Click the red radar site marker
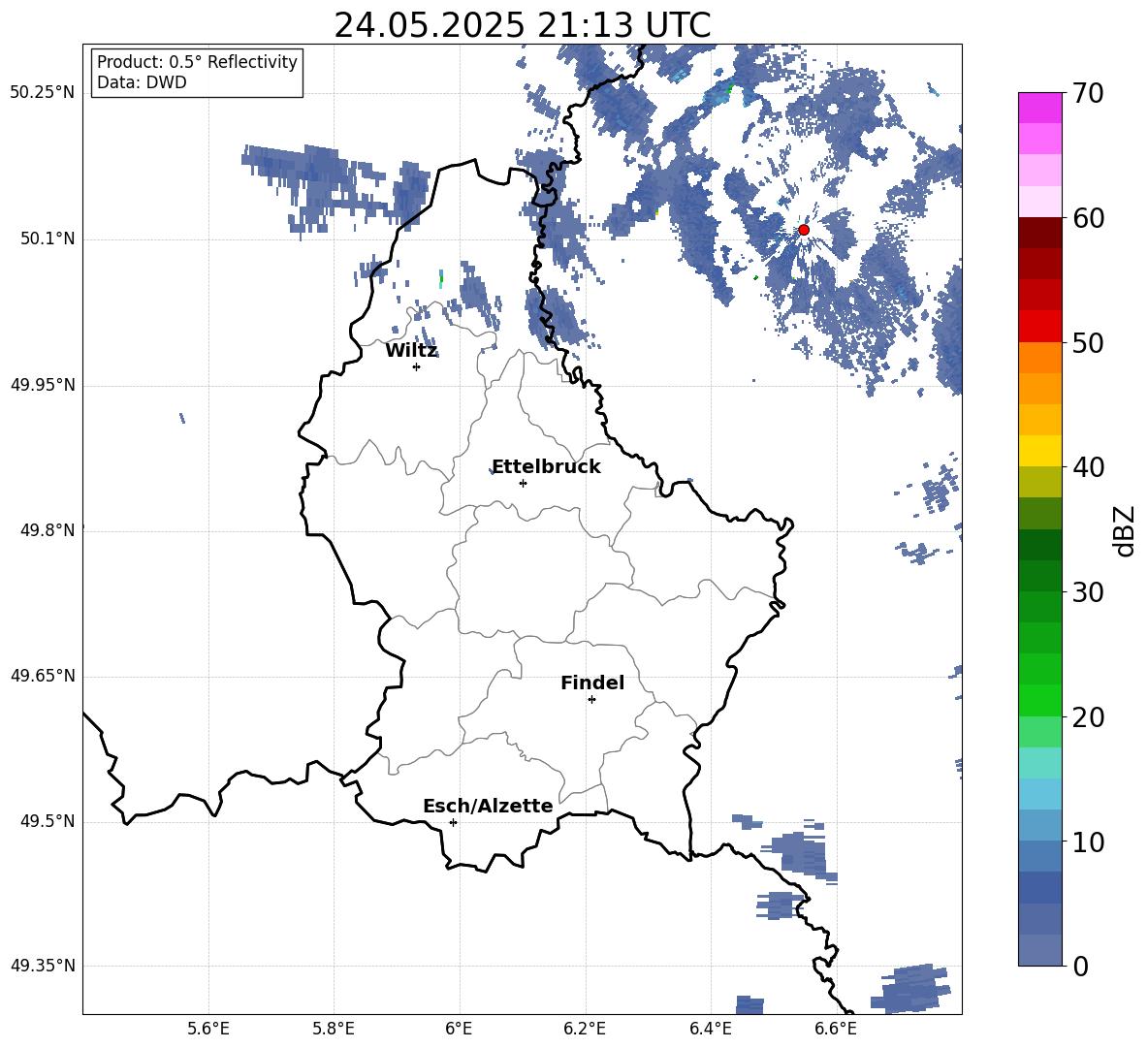The height and width of the screenshot is (1048, 1148). pos(803,230)
